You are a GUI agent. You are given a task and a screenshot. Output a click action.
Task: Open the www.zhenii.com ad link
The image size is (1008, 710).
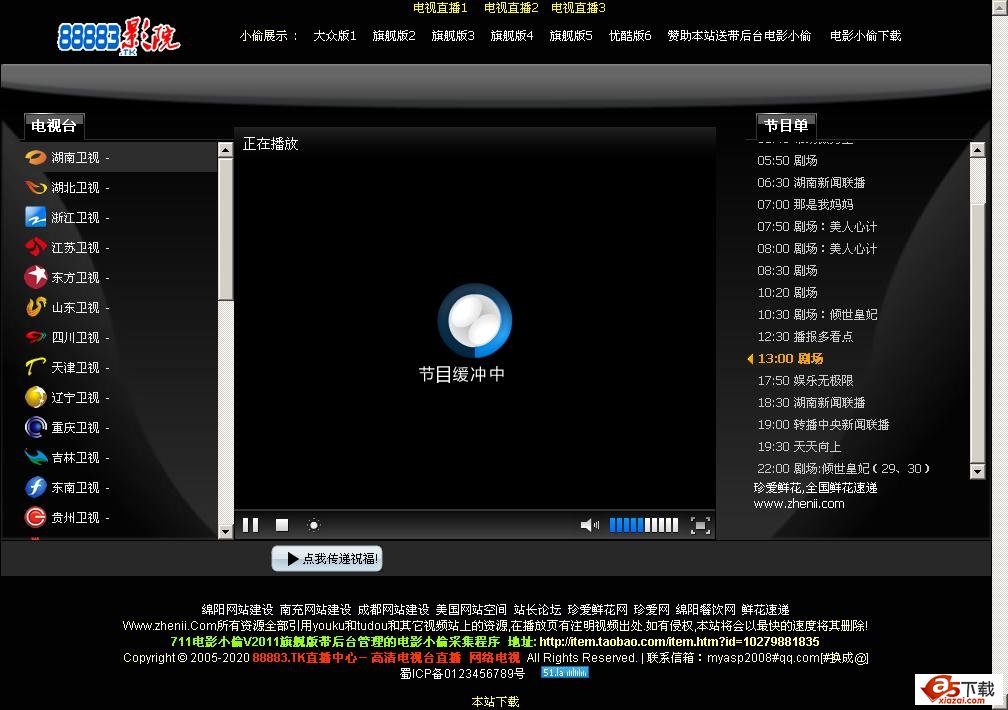(799, 504)
